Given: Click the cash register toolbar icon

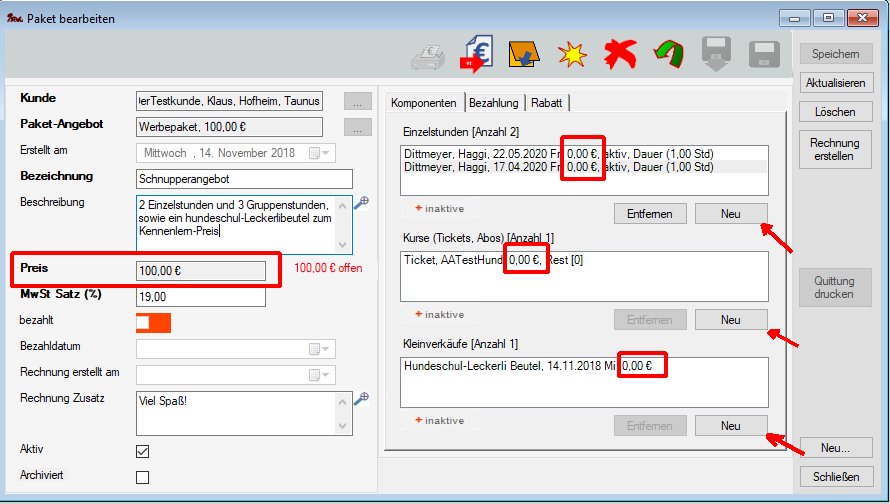Looking at the screenshot, I should point(428,56).
